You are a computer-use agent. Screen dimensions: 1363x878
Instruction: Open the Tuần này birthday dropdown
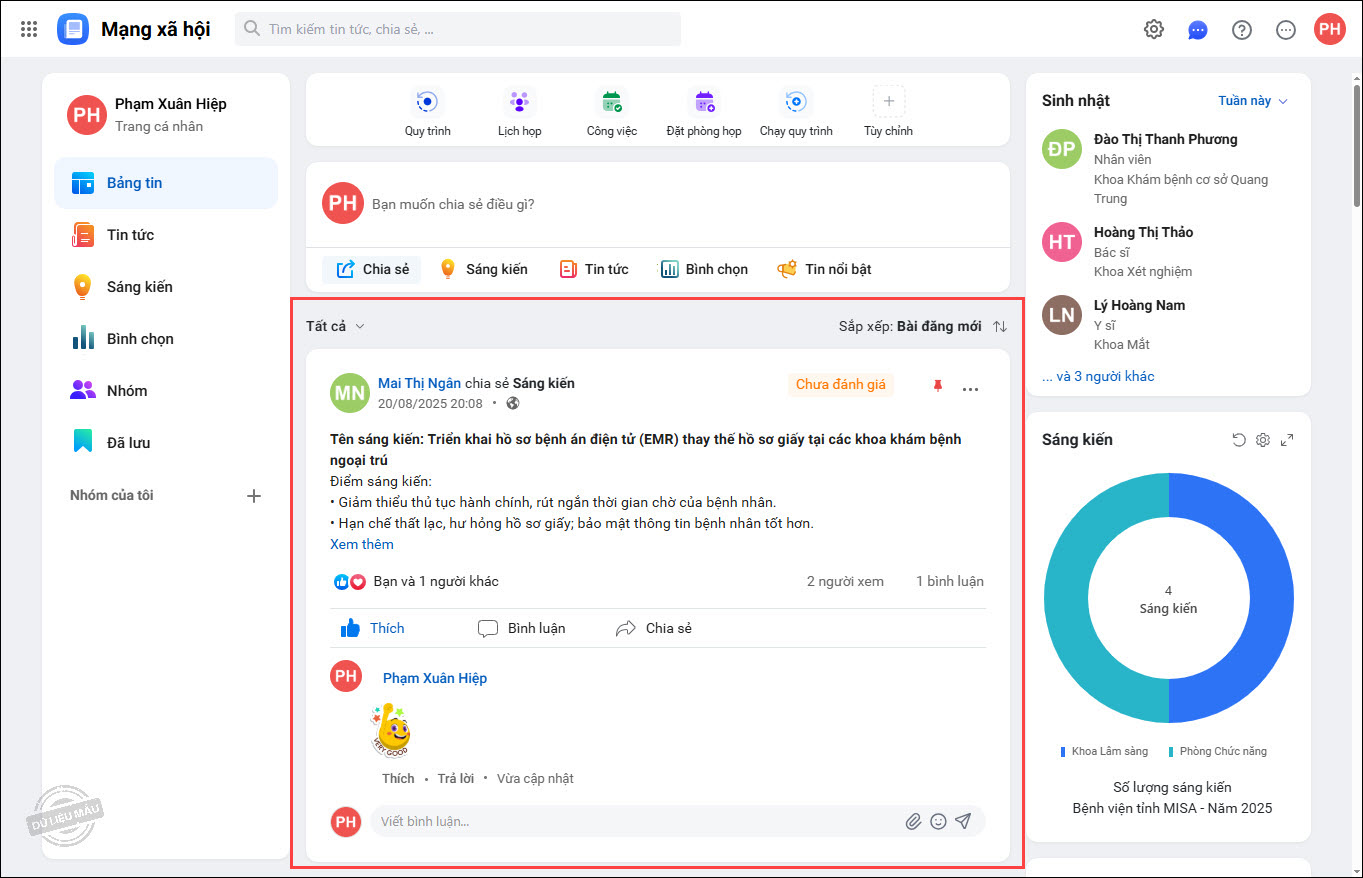[x=1253, y=101]
